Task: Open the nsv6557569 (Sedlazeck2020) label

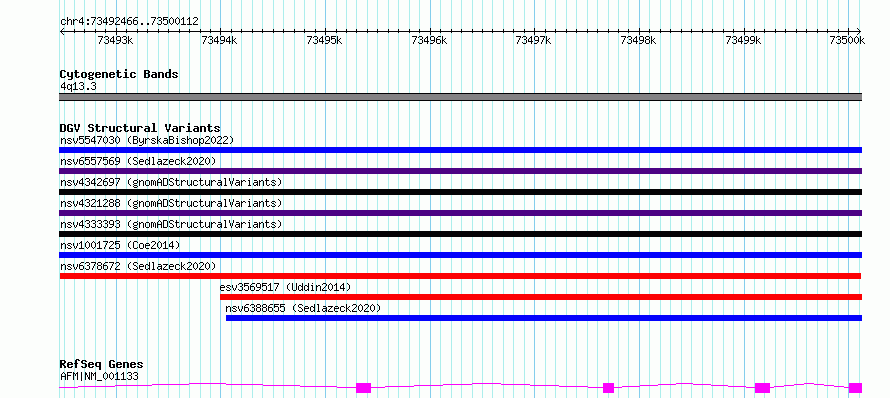Action: [138, 161]
